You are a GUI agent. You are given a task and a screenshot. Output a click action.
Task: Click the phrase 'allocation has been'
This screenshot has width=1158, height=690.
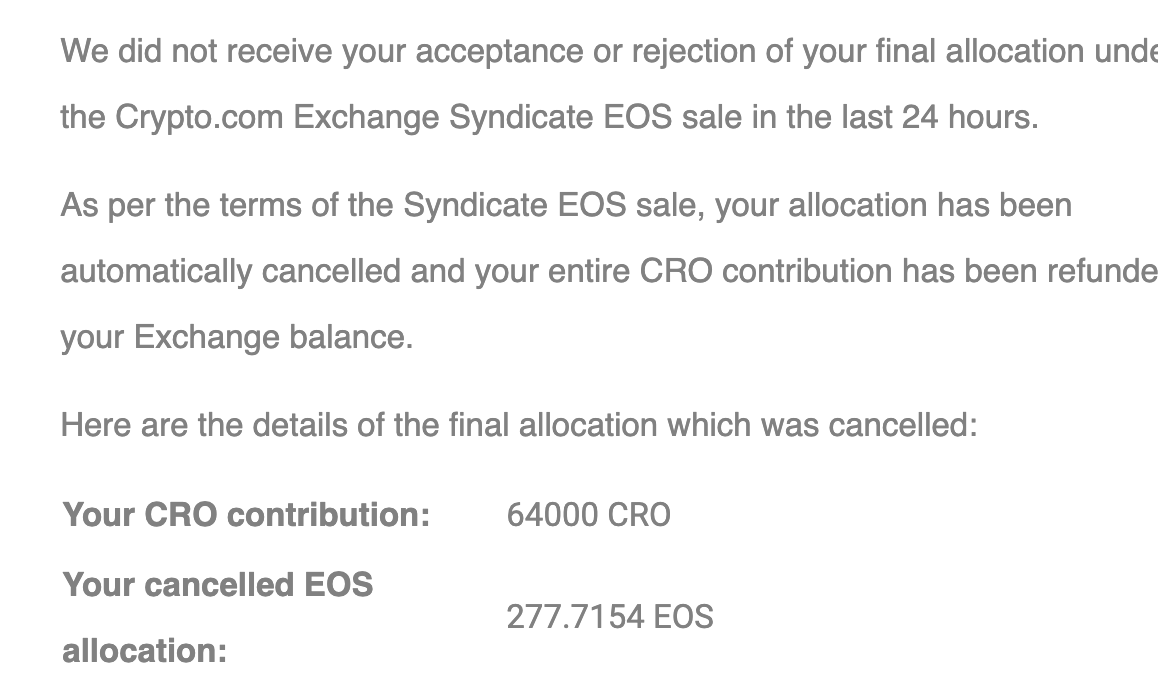point(931,205)
